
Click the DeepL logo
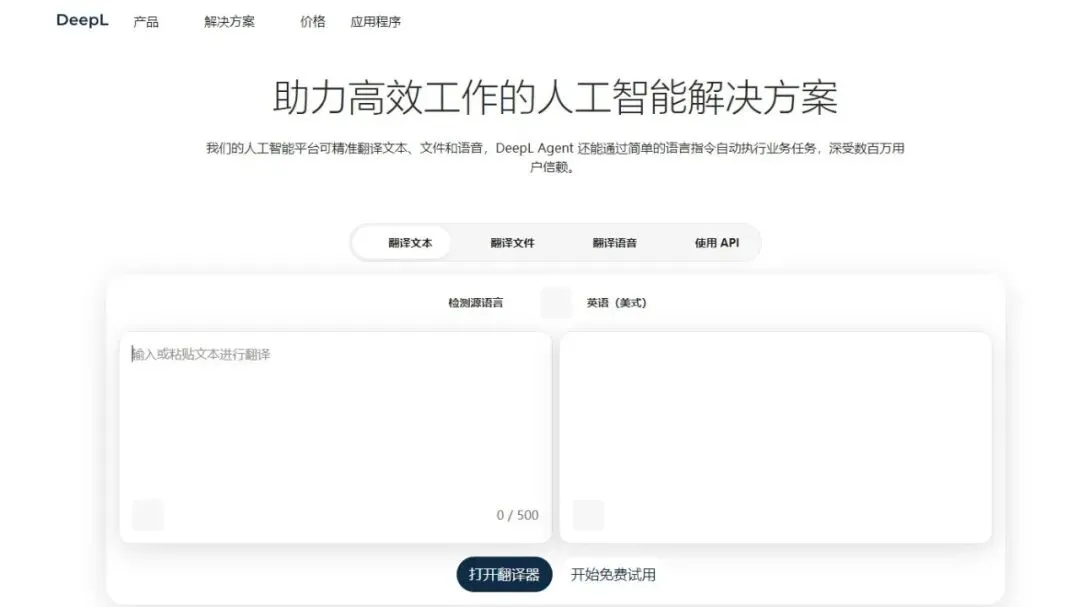(82, 21)
